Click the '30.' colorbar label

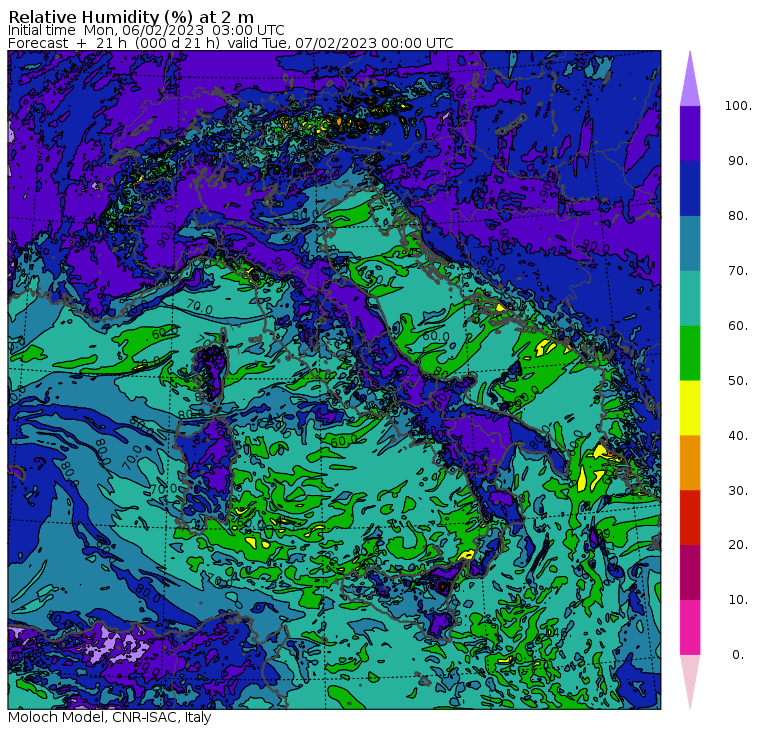click(738, 491)
